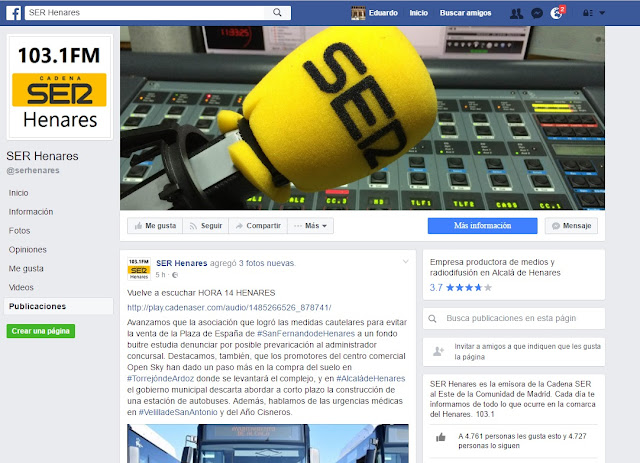The image size is (640, 463).
Task: Click the #VelilladeSanAntonio hashtag
Action: coord(178,412)
